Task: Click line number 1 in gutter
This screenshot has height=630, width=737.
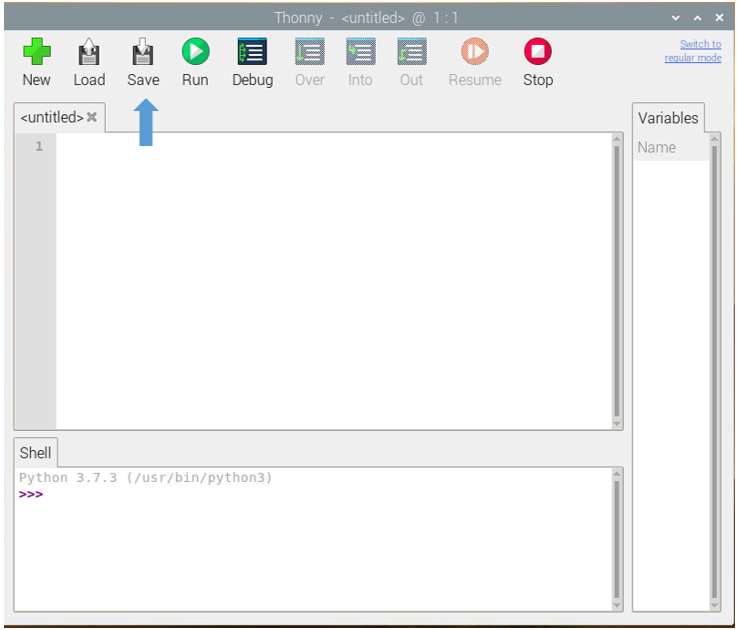Action: pyautogui.click(x=39, y=146)
